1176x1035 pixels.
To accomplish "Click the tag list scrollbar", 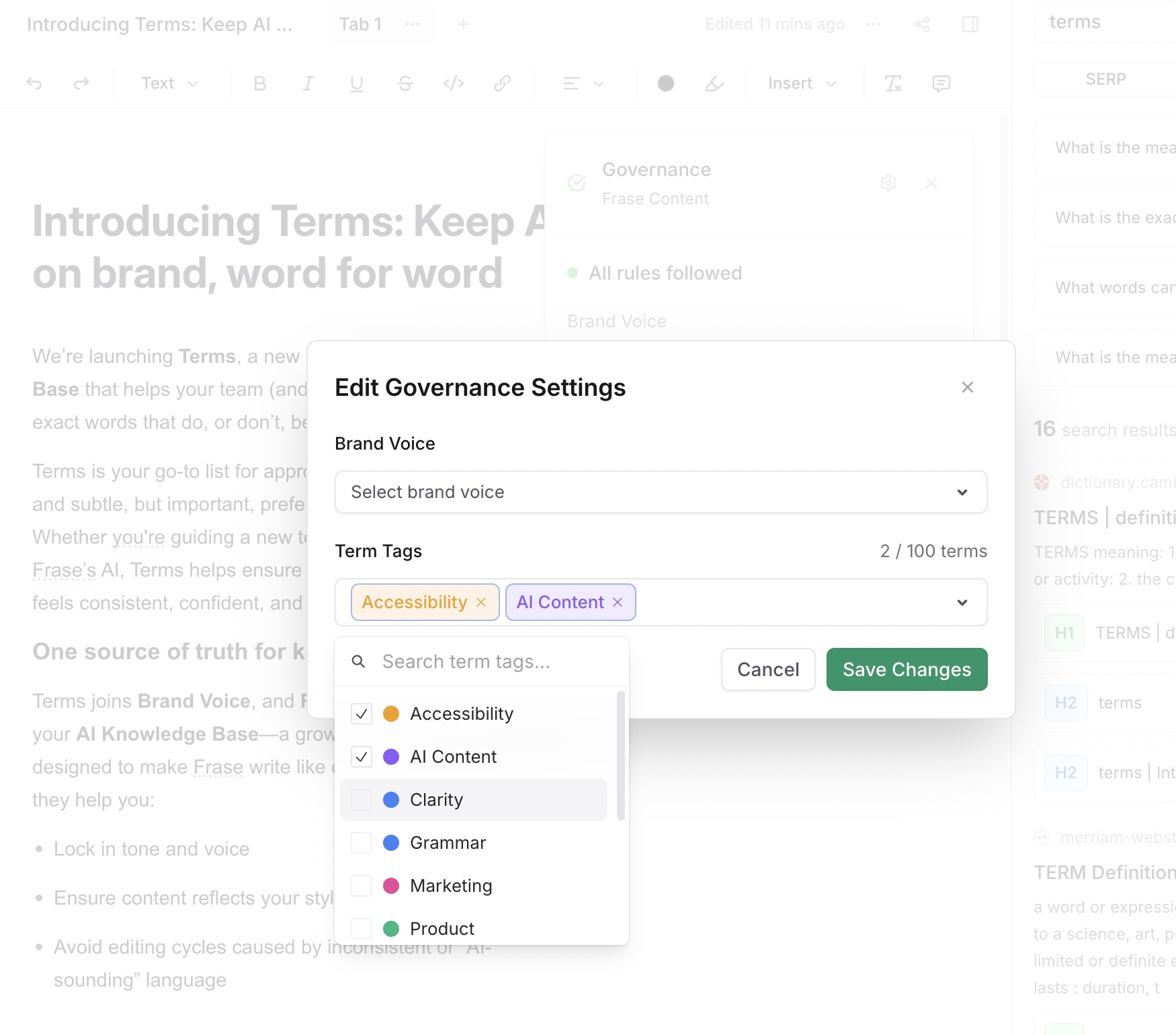I will click(x=621, y=755).
